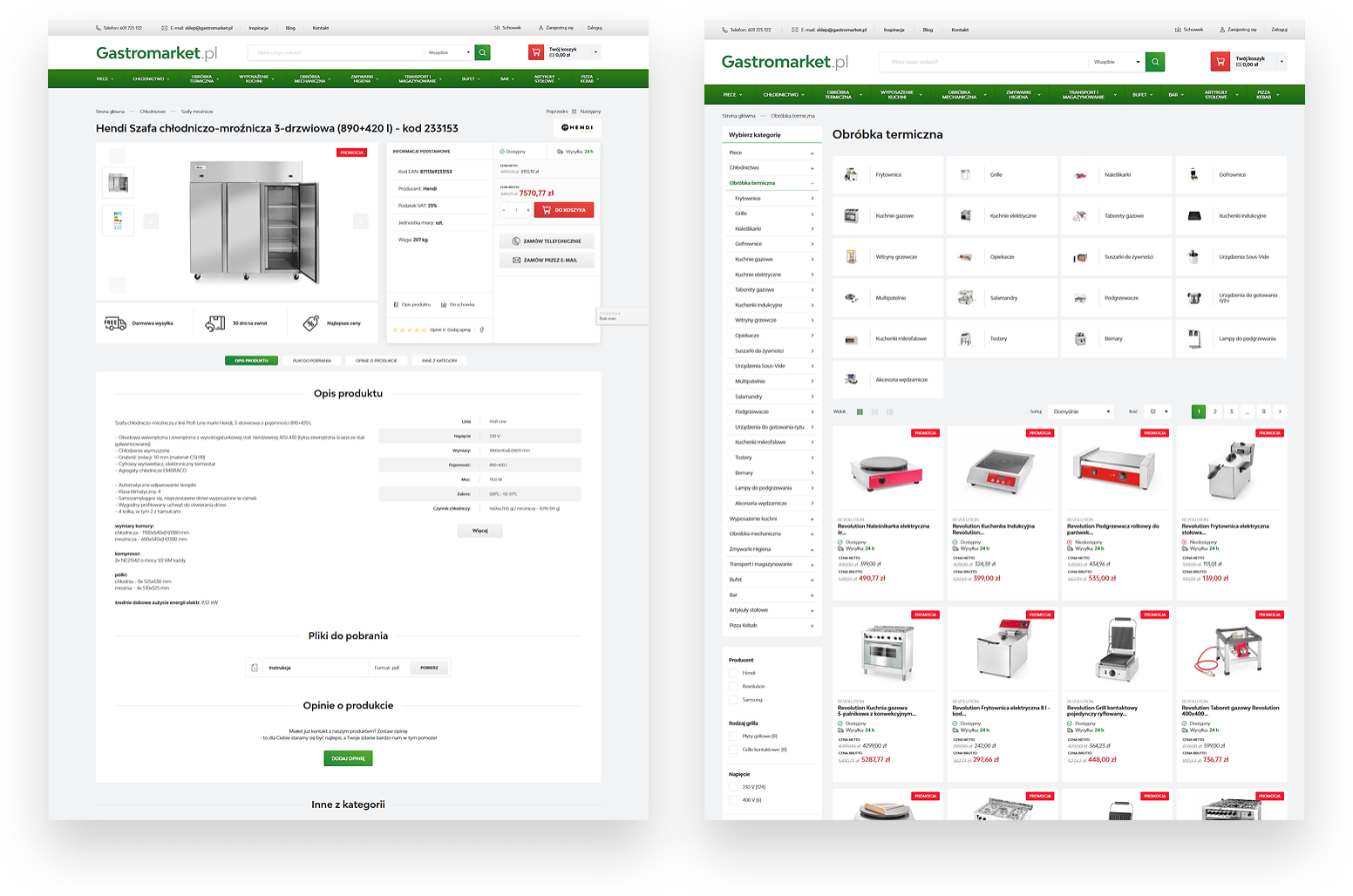Screen dimensions: 1353x896
Task: Click the Pobierz button for Instrukcja
Action: coord(430,668)
